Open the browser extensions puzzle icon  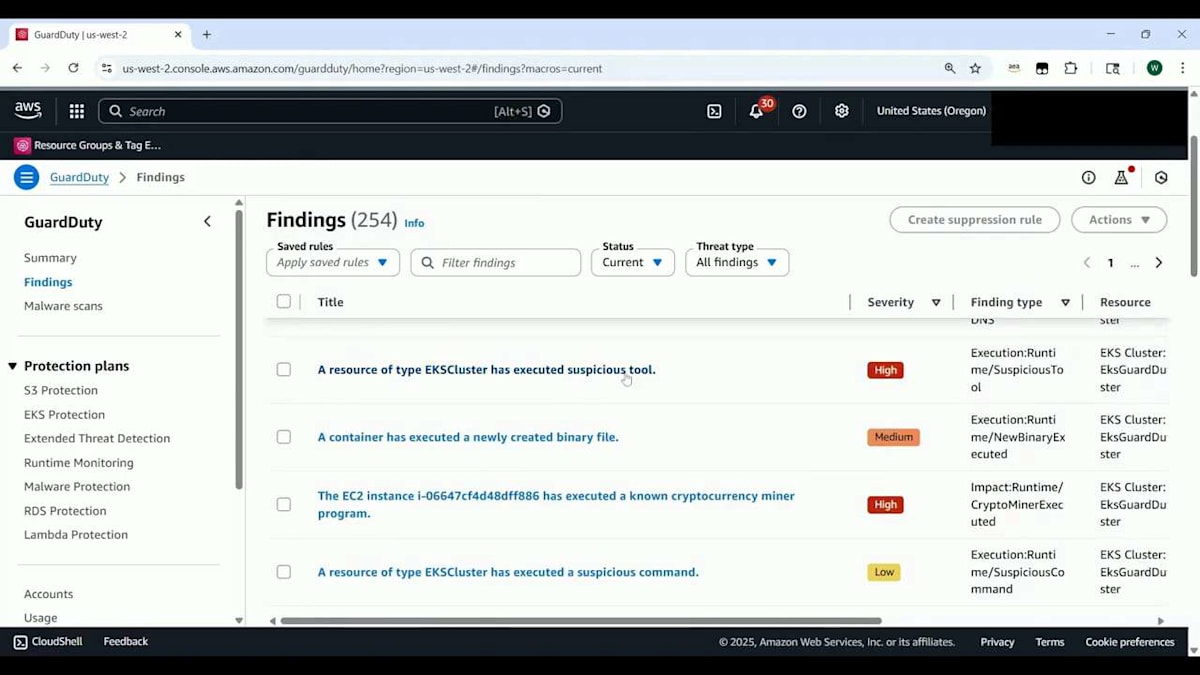(x=1071, y=68)
